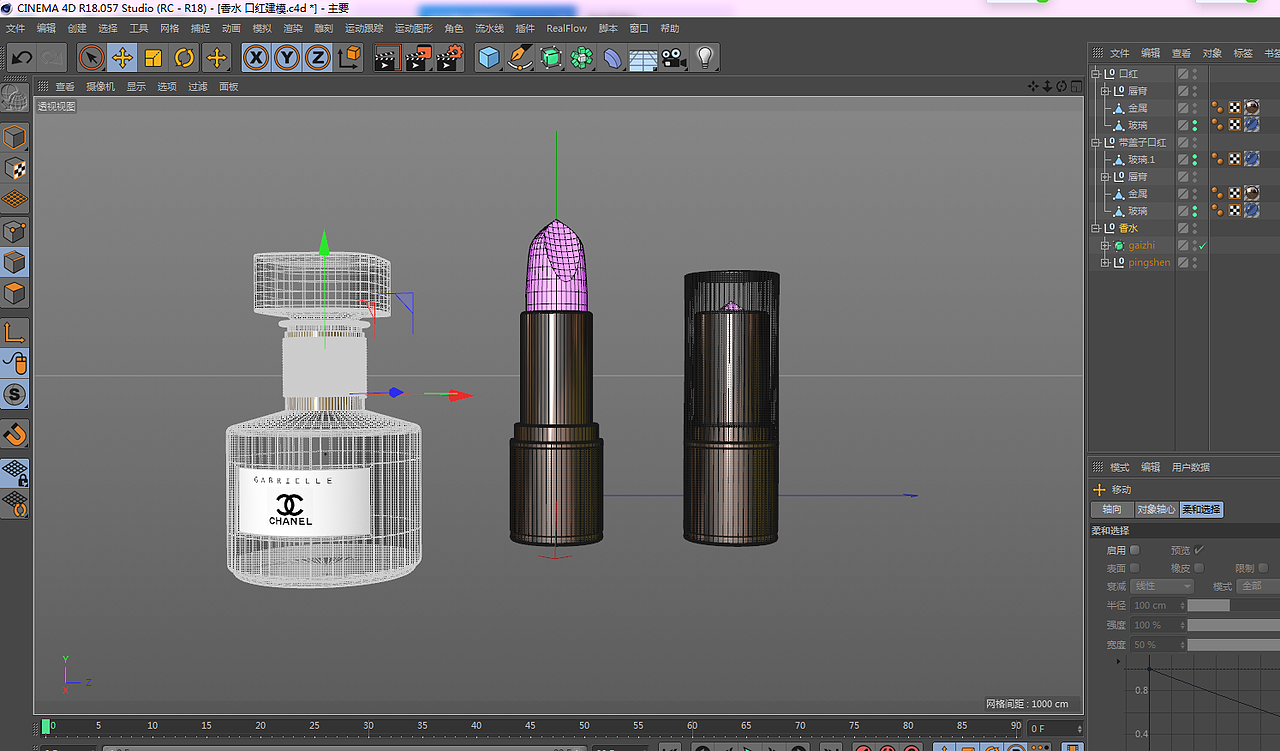Open Edit Render Settings gear clapperboard

point(449,58)
